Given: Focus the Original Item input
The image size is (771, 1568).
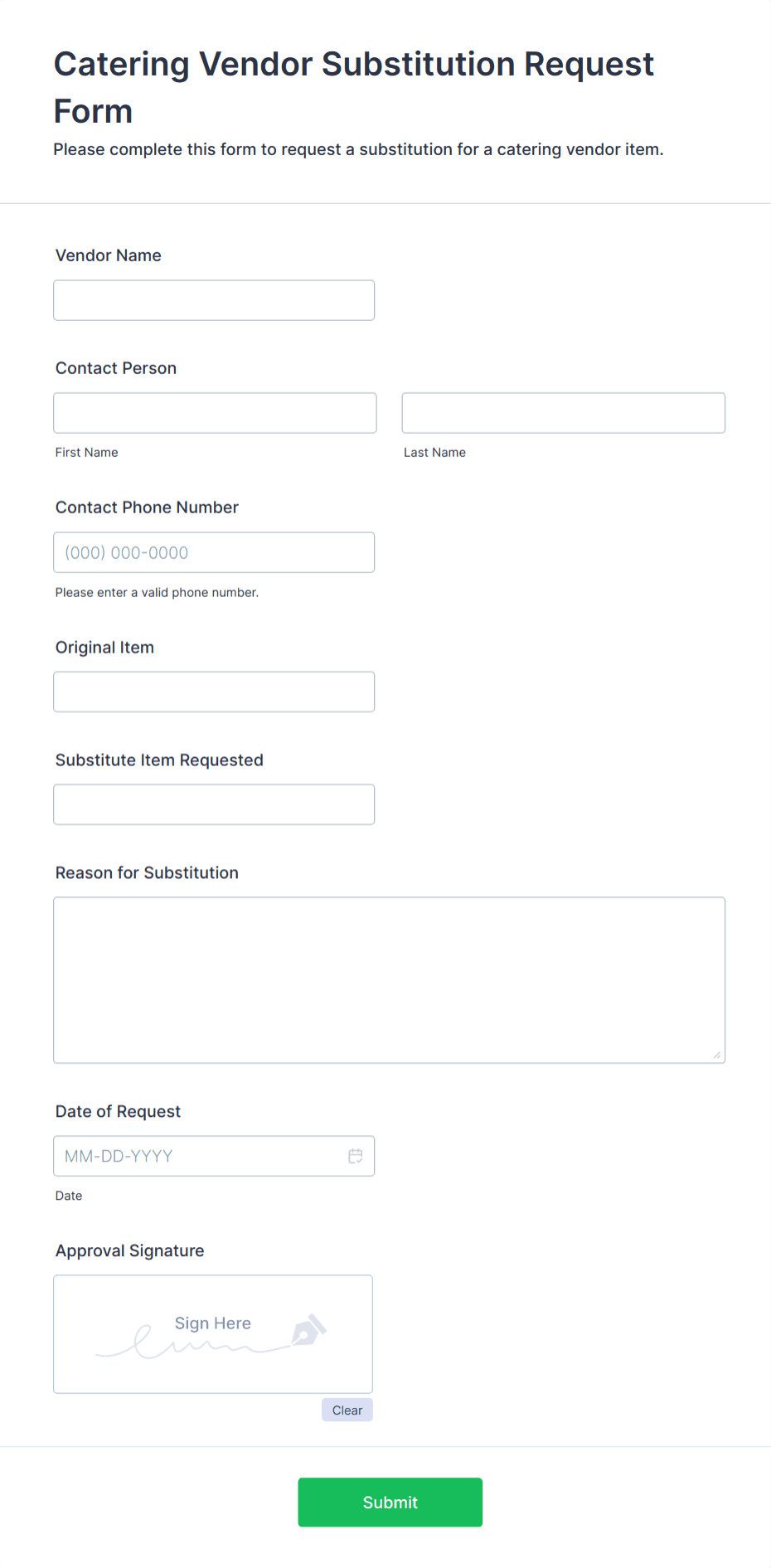Looking at the screenshot, I should coord(213,691).
